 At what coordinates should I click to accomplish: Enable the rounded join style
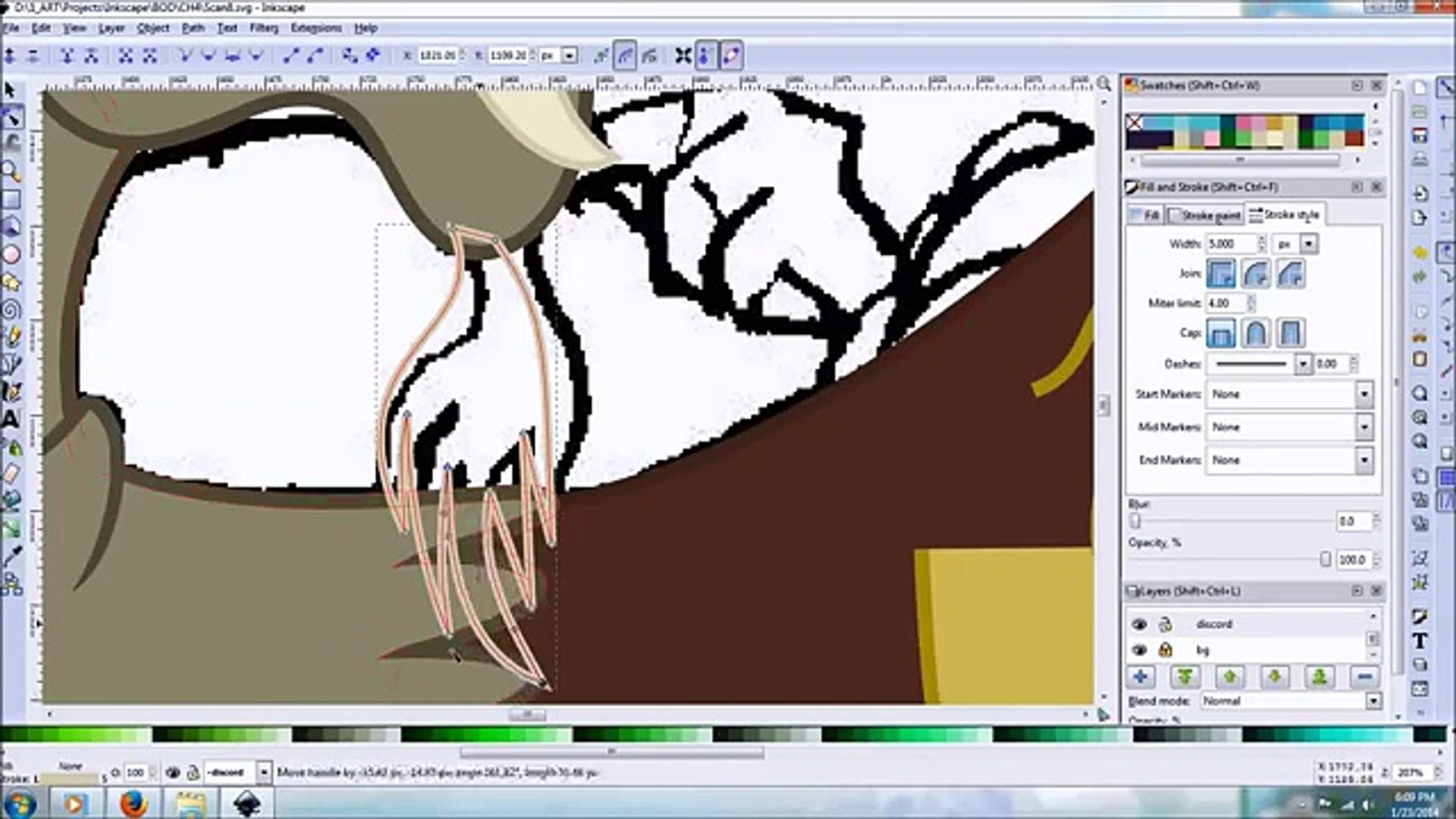pos(1255,273)
